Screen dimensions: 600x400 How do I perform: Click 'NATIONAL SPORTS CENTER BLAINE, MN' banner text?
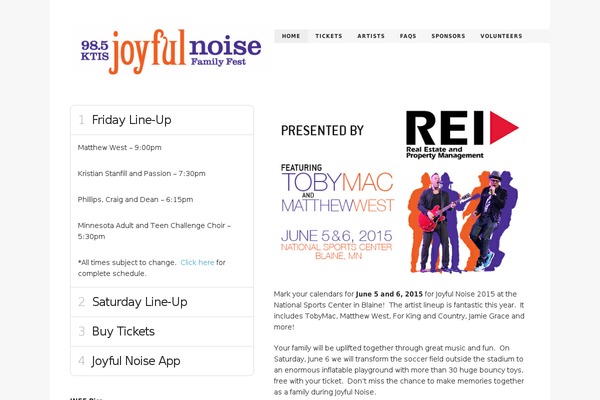(x=336, y=252)
